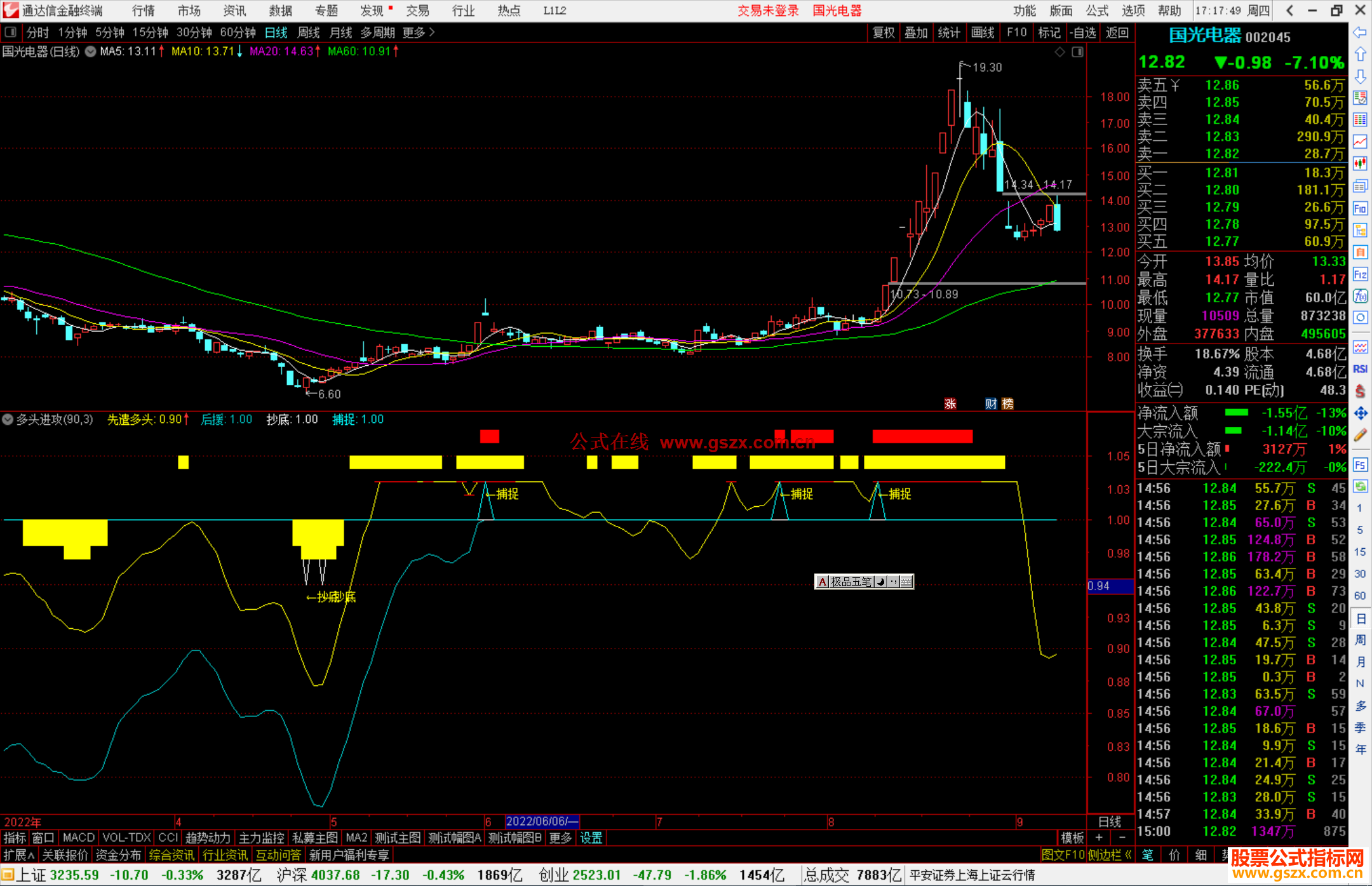Click the 财 badge below the chart
Viewport: 1372px width, 886px height.
tap(991, 404)
